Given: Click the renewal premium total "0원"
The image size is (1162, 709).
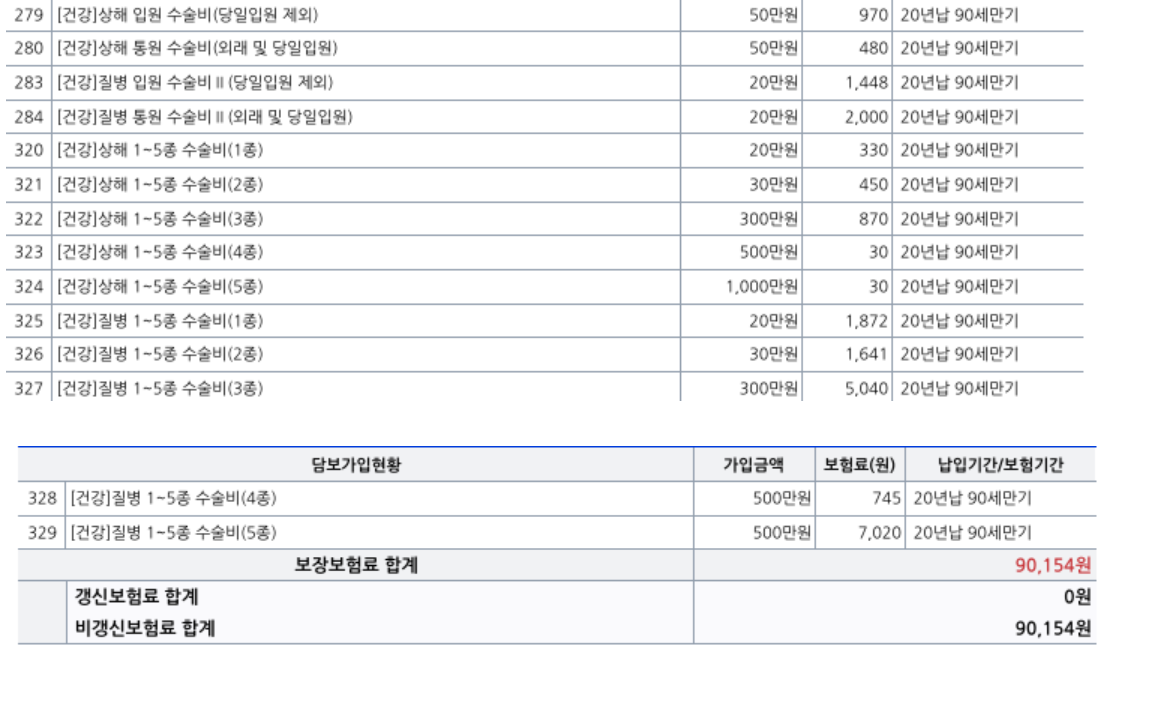Looking at the screenshot, I should (1078, 596).
